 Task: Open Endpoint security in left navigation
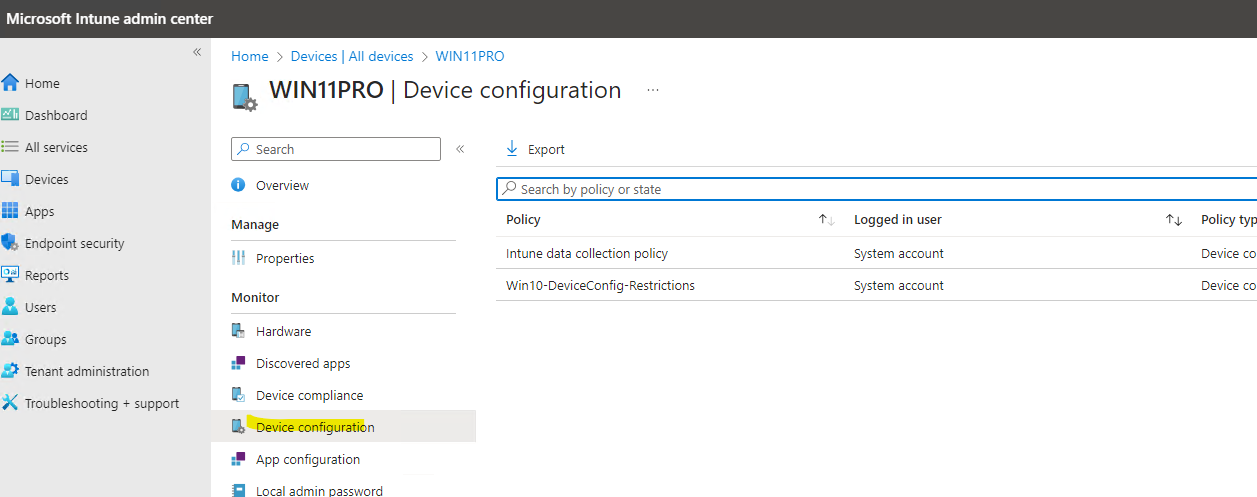[x=75, y=243]
